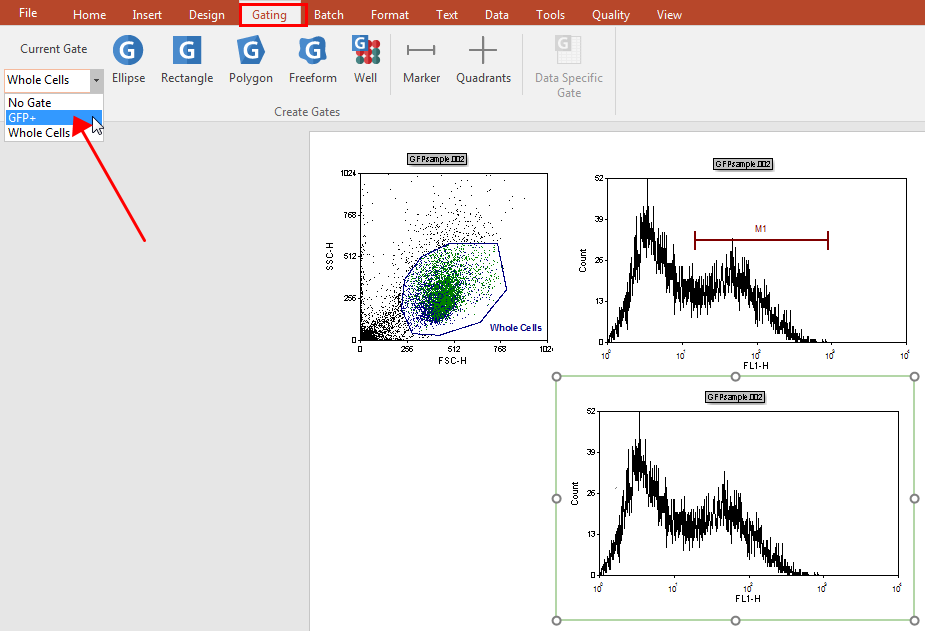
Task: Open the File menu
Action: pyautogui.click(x=28, y=14)
